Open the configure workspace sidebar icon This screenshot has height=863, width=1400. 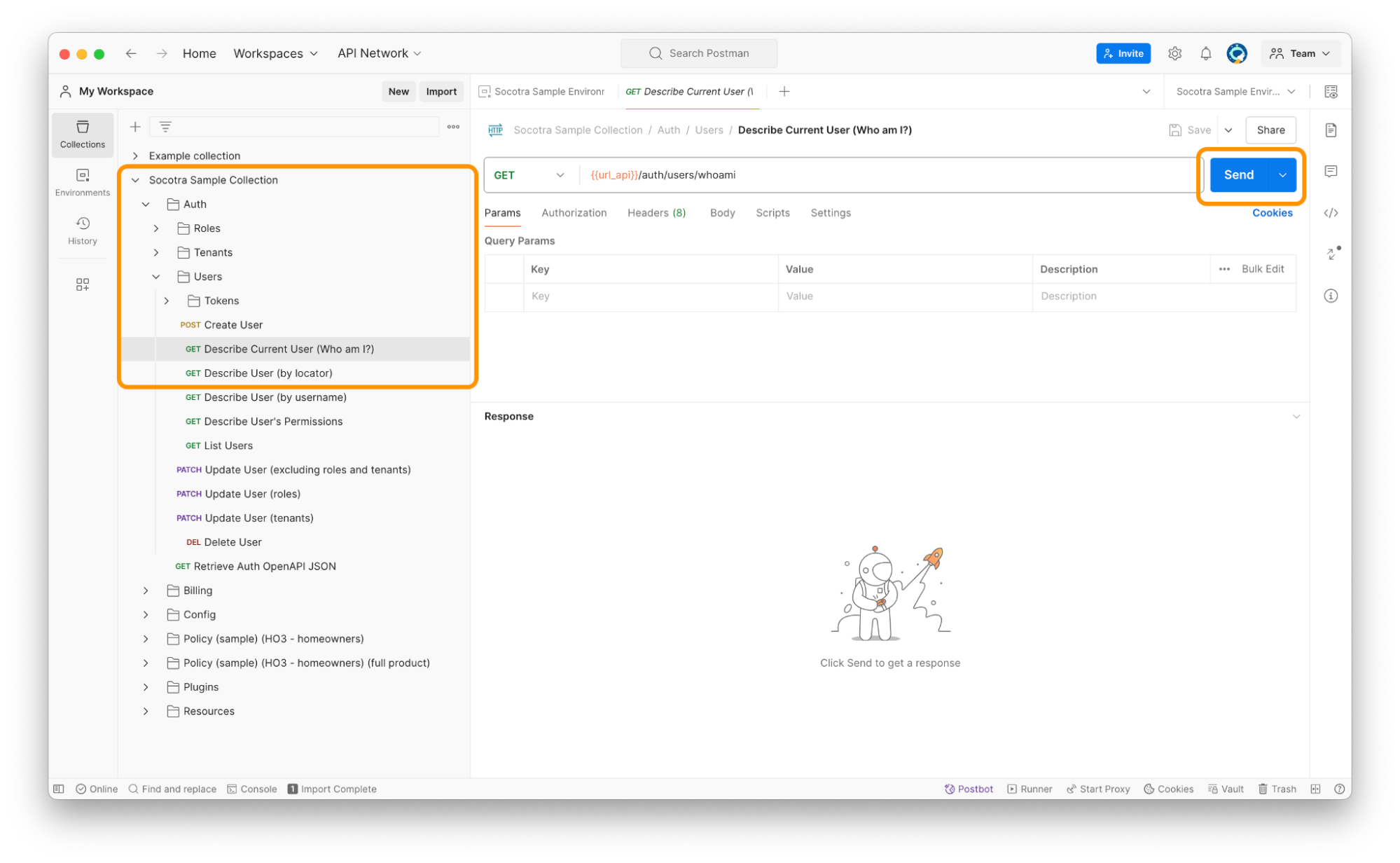point(82,284)
